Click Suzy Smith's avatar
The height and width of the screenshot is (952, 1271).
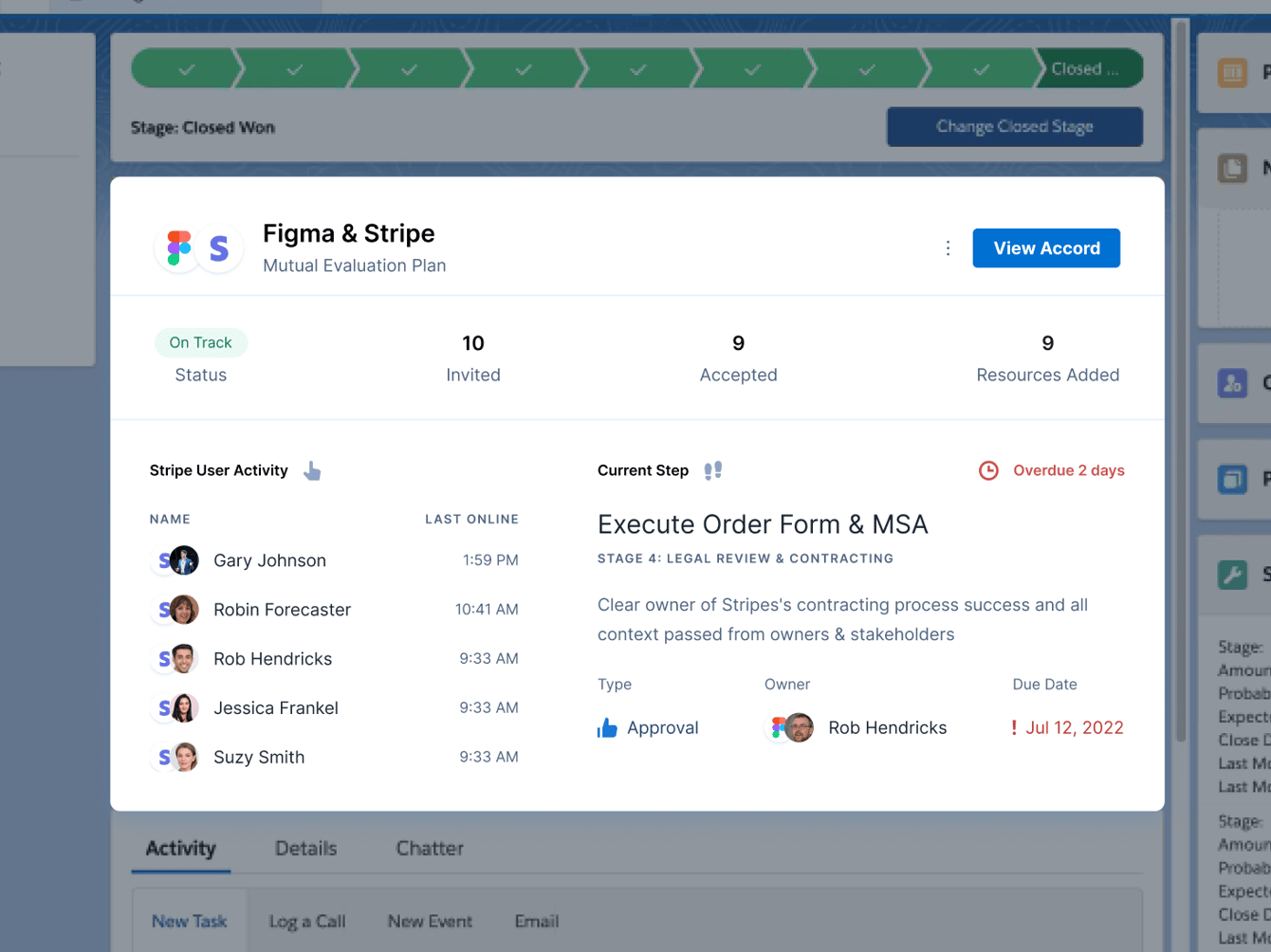(x=183, y=758)
